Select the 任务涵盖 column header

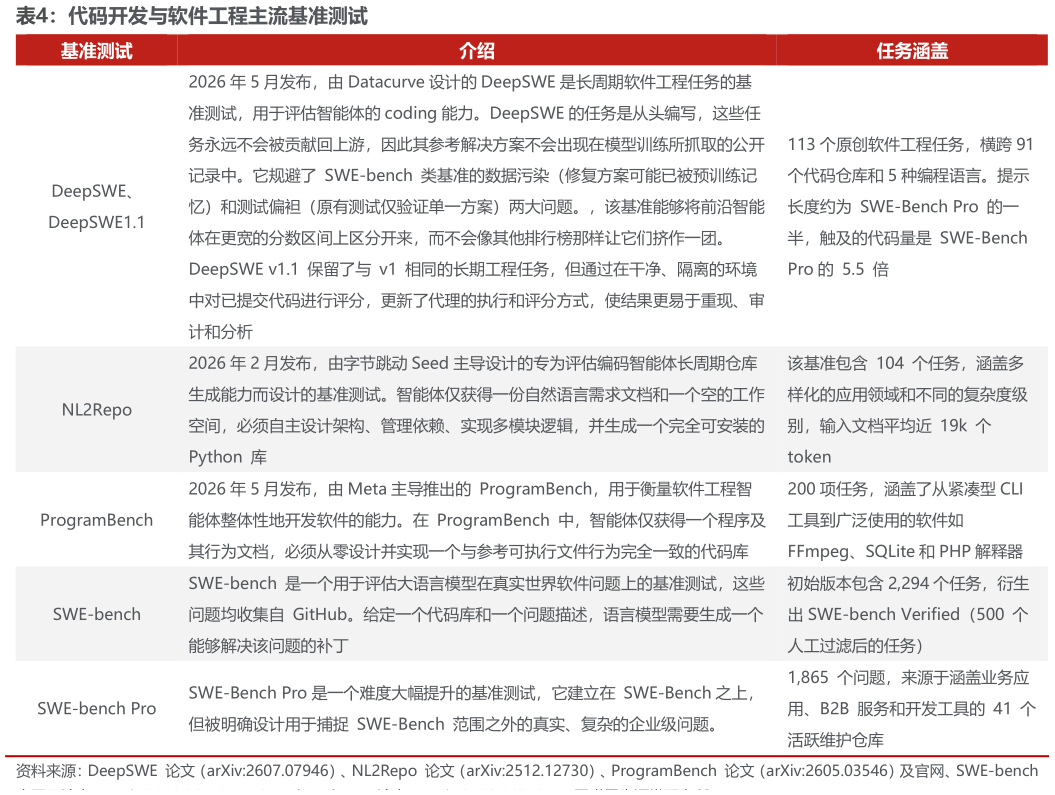point(912,50)
